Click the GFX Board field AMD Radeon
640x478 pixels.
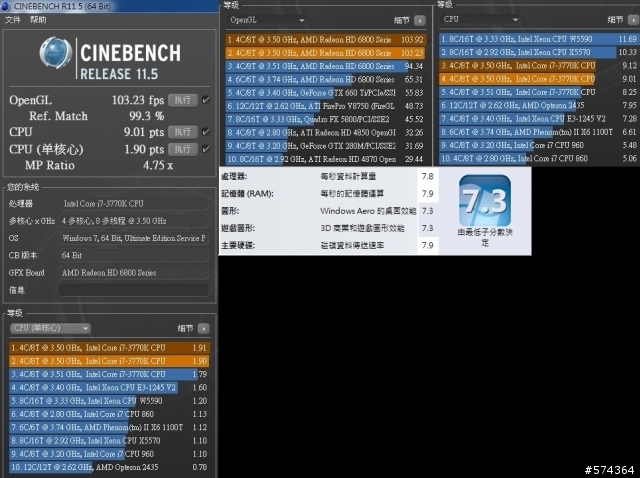(134, 273)
